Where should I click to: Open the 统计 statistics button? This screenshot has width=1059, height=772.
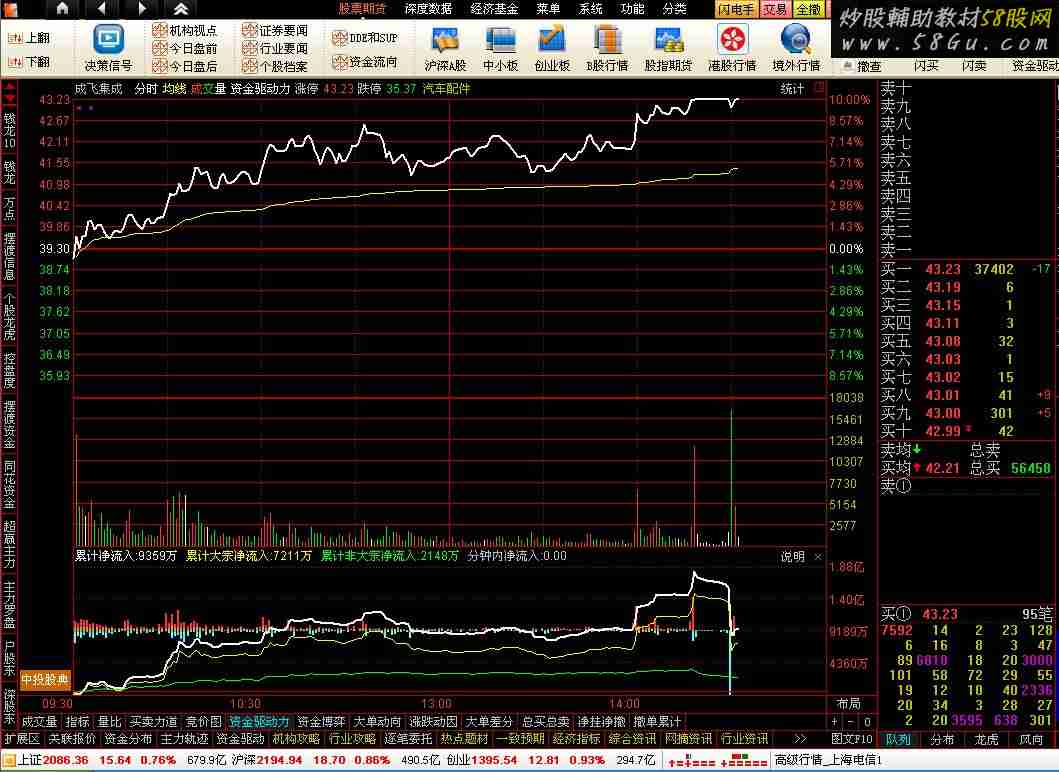(x=793, y=88)
